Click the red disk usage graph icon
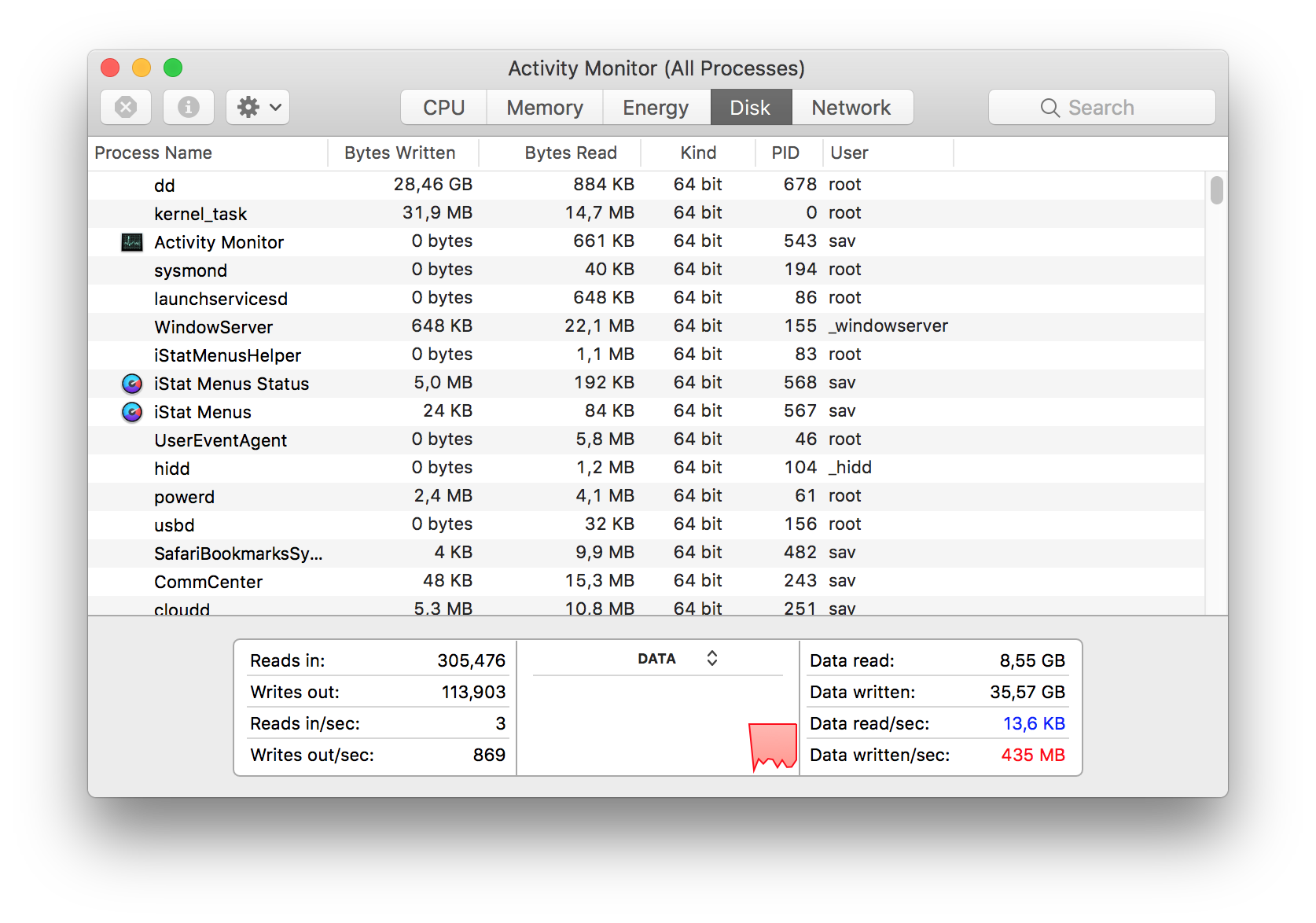1316x923 pixels. point(772,746)
